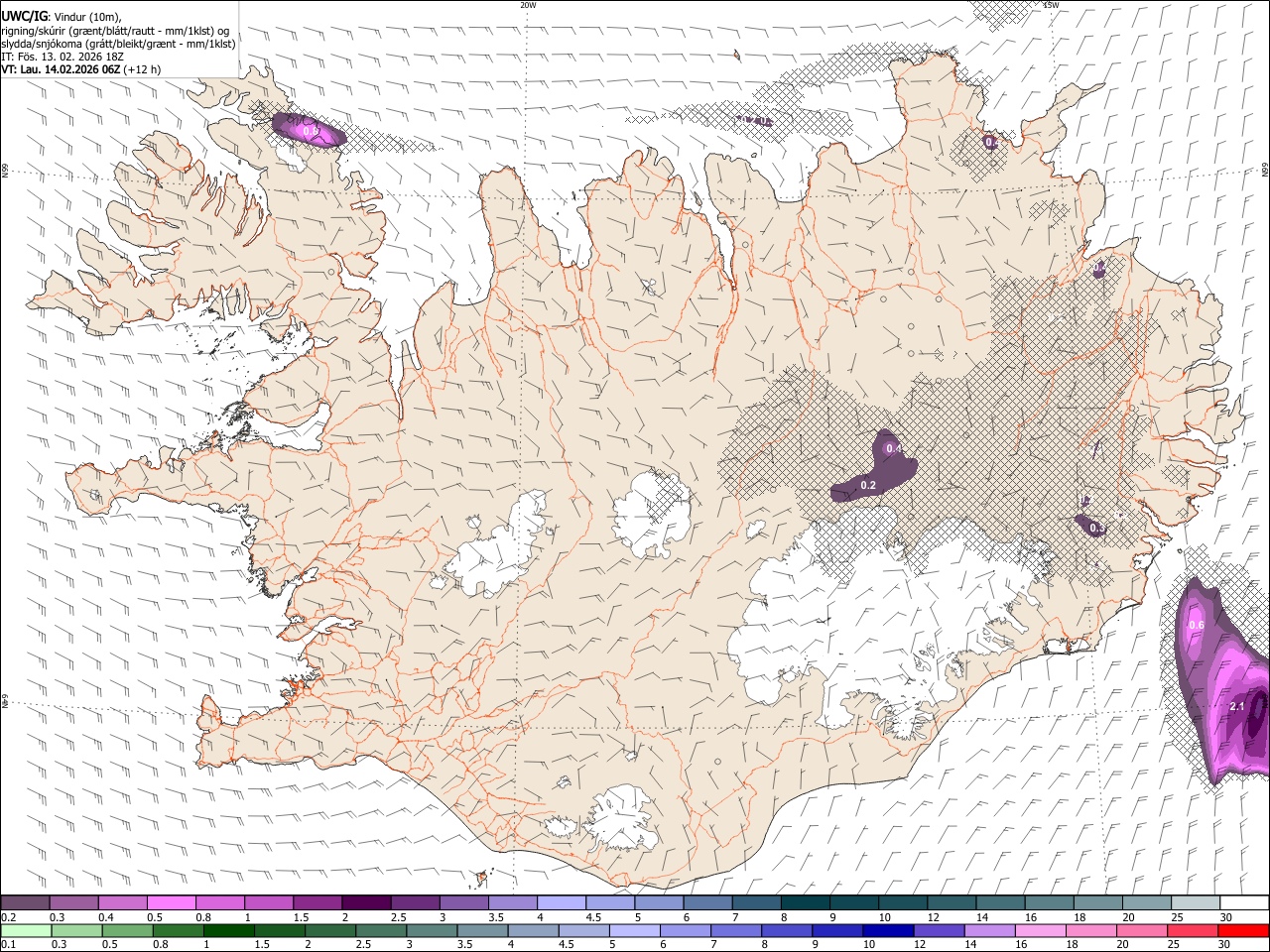This screenshot has height=952, width=1270.
Task: Click the 'slydda/snjókoma' description line
Action: point(118,43)
